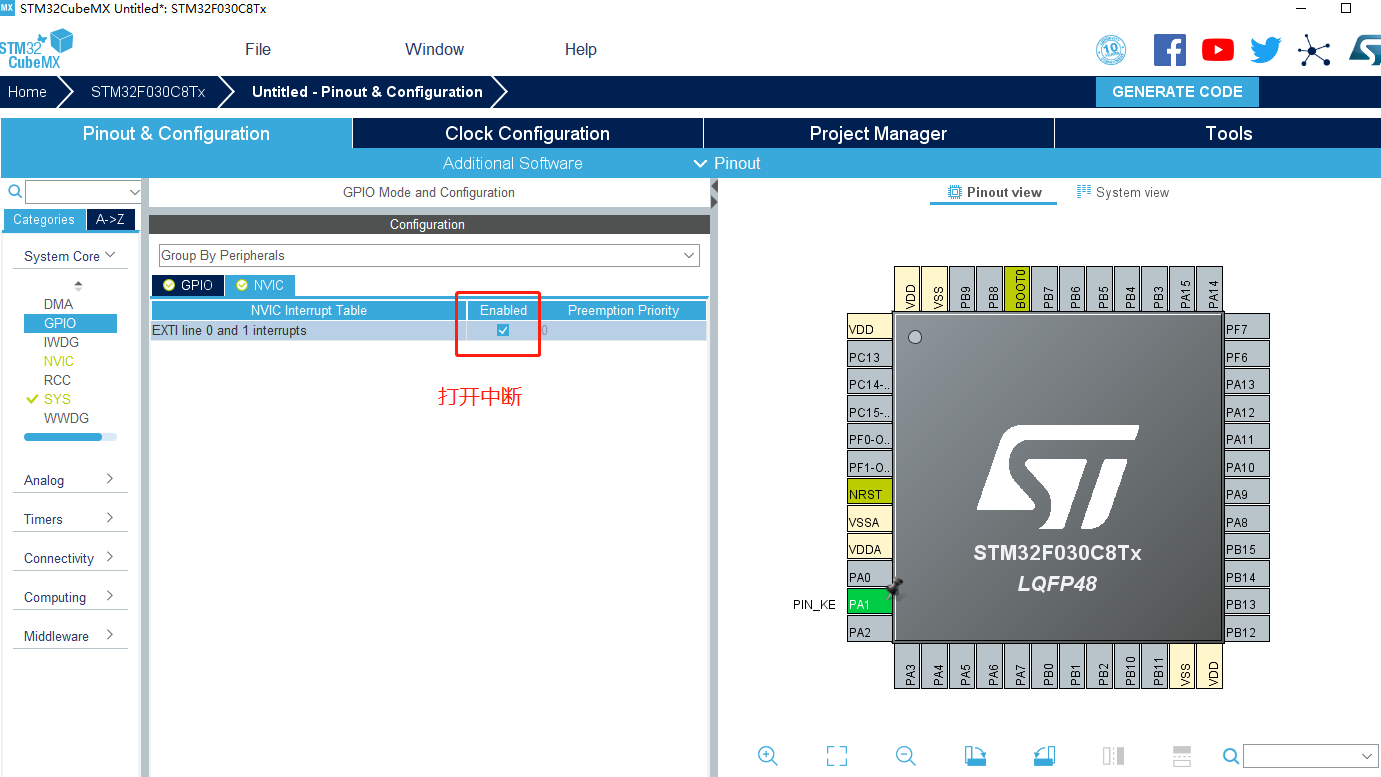
Task: Click the STM32F030C8Tx breadcrumb
Action: pyautogui.click(x=148, y=92)
